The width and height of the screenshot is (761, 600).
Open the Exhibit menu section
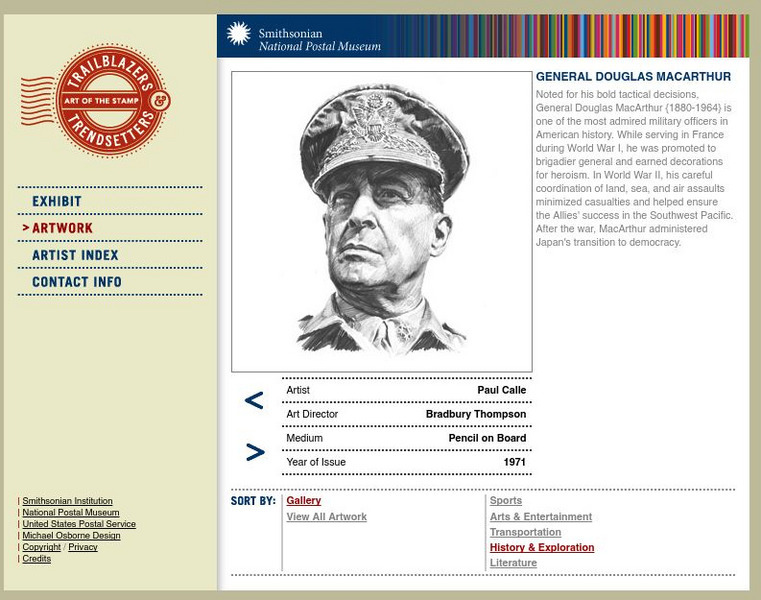click(x=57, y=201)
